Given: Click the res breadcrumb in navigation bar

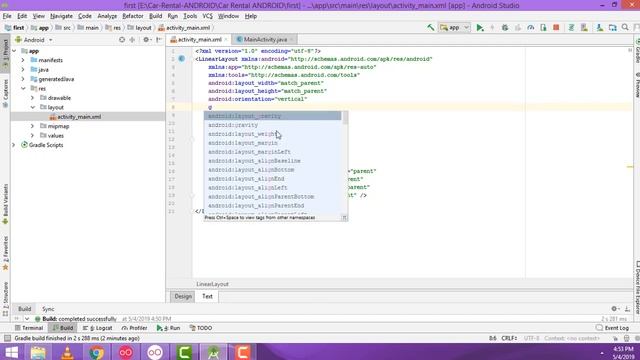Looking at the screenshot, I should (x=114, y=28).
